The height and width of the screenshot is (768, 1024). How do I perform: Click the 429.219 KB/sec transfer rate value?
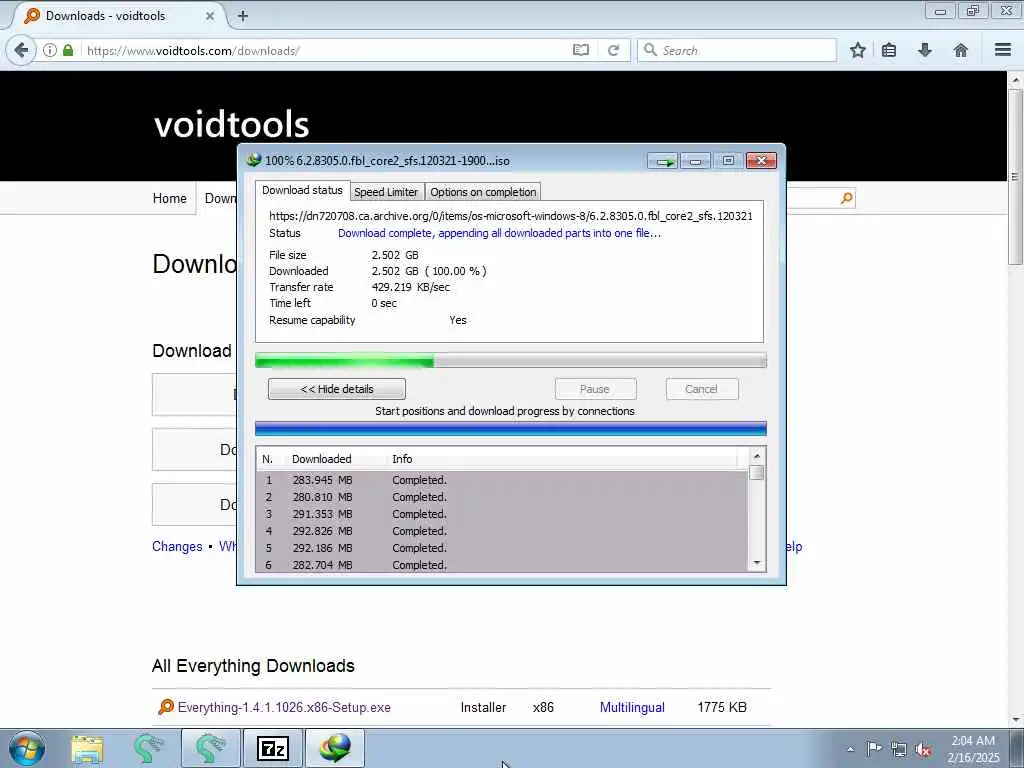(411, 287)
